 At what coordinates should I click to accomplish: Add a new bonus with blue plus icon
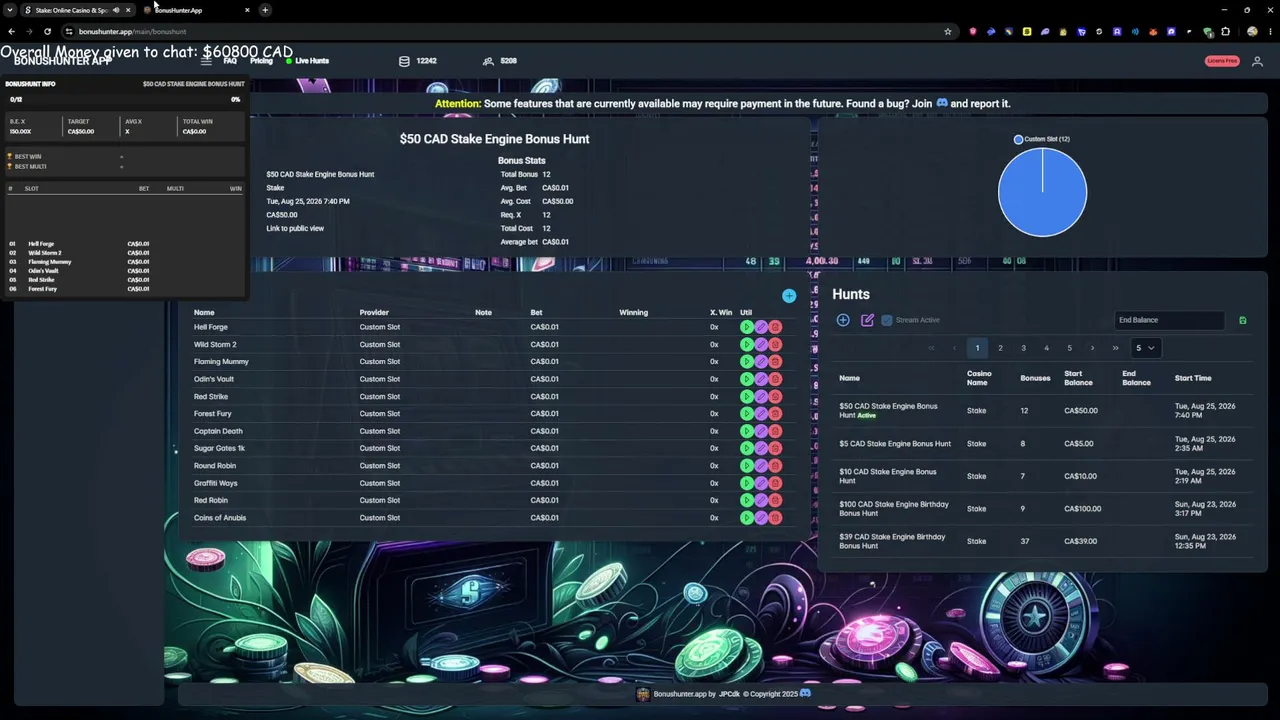(789, 296)
